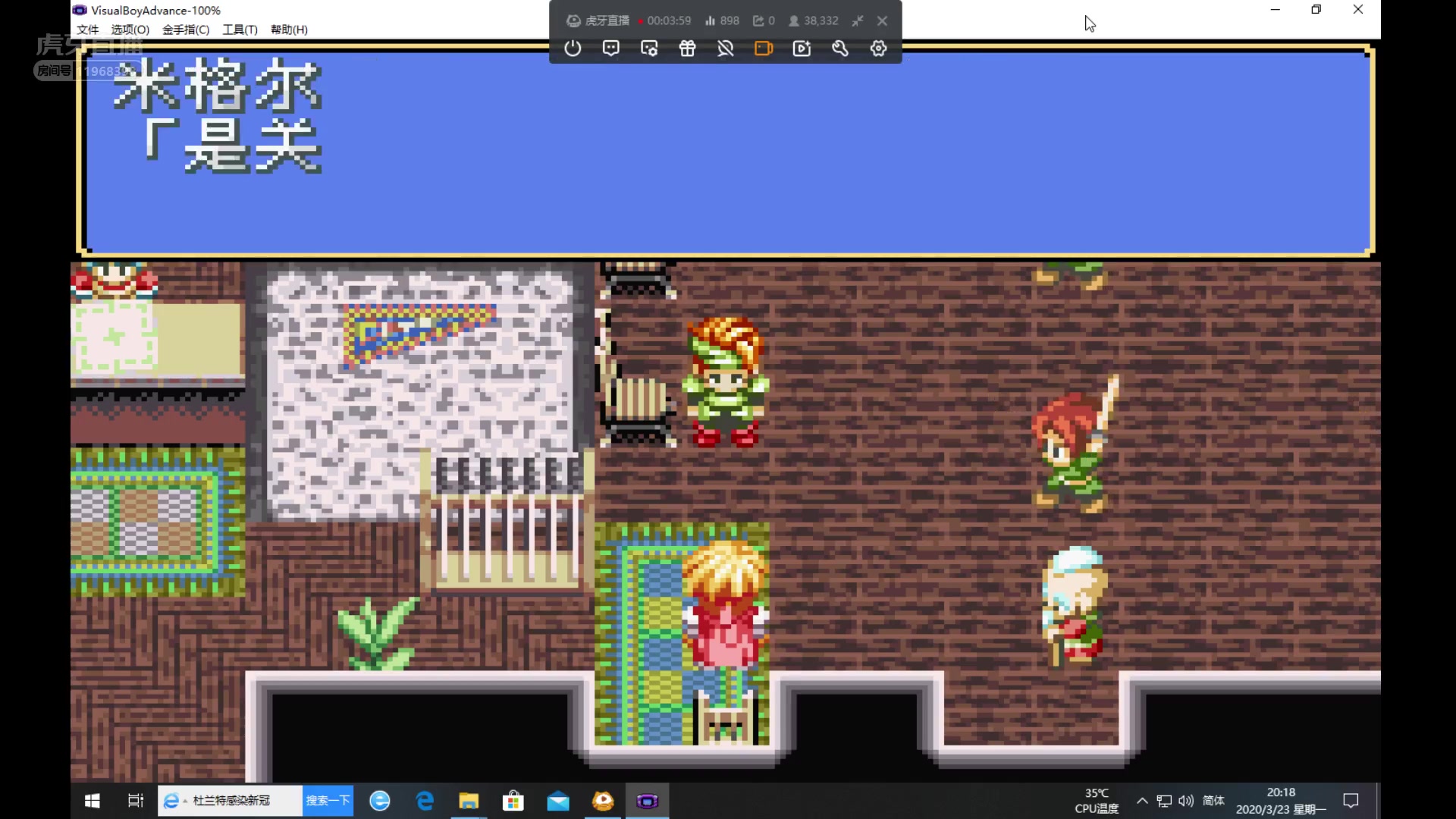Toggle the crossed-out mute chat icon
Viewport: 1456px width, 819px height.
[726, 49]
